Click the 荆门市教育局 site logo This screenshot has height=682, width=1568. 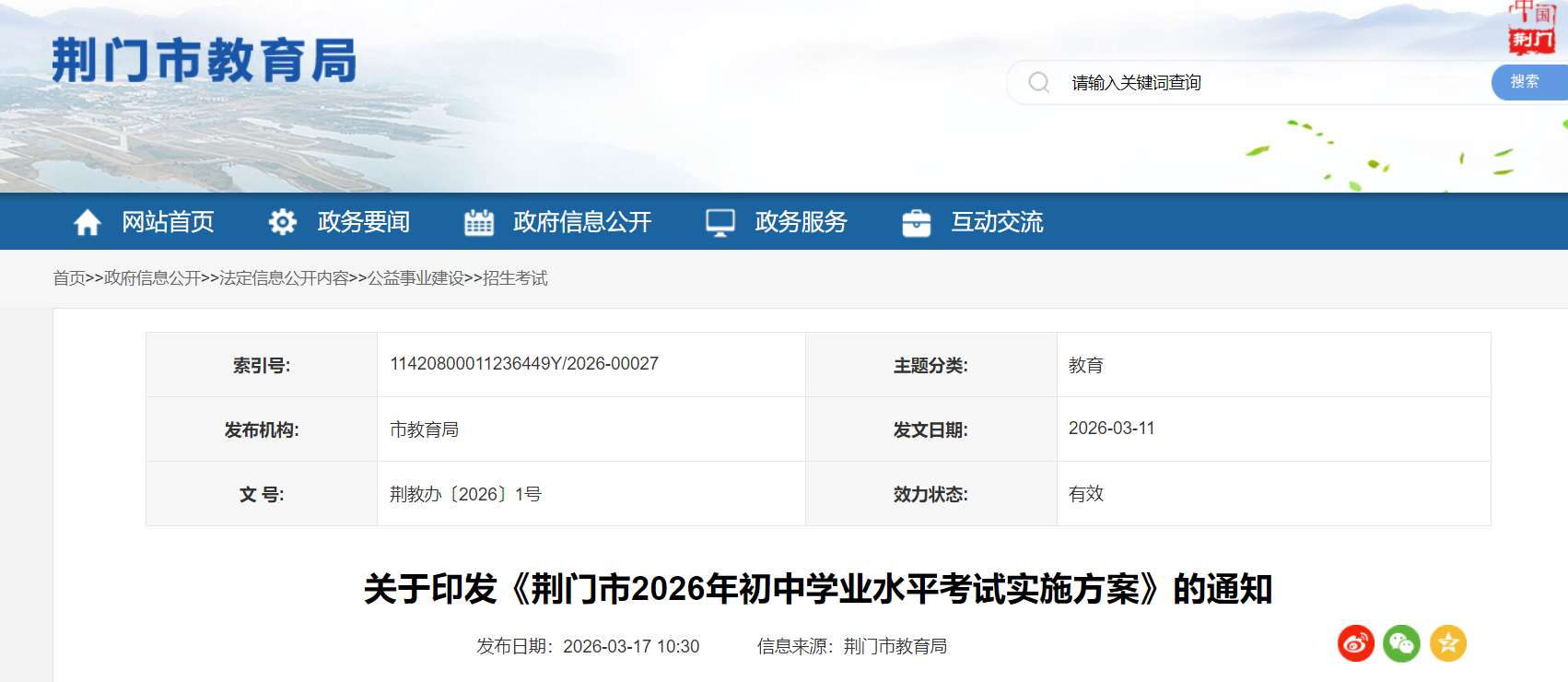204,61
